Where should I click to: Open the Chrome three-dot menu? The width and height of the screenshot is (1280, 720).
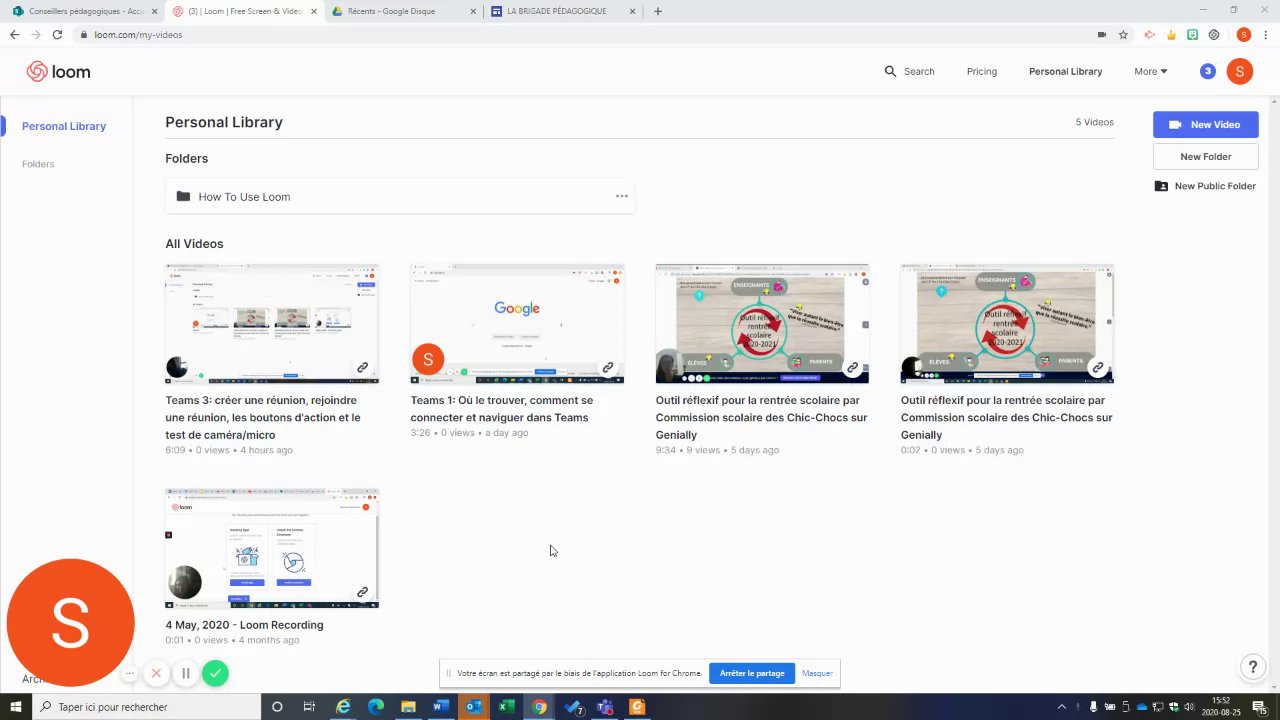click(1265, 34)
